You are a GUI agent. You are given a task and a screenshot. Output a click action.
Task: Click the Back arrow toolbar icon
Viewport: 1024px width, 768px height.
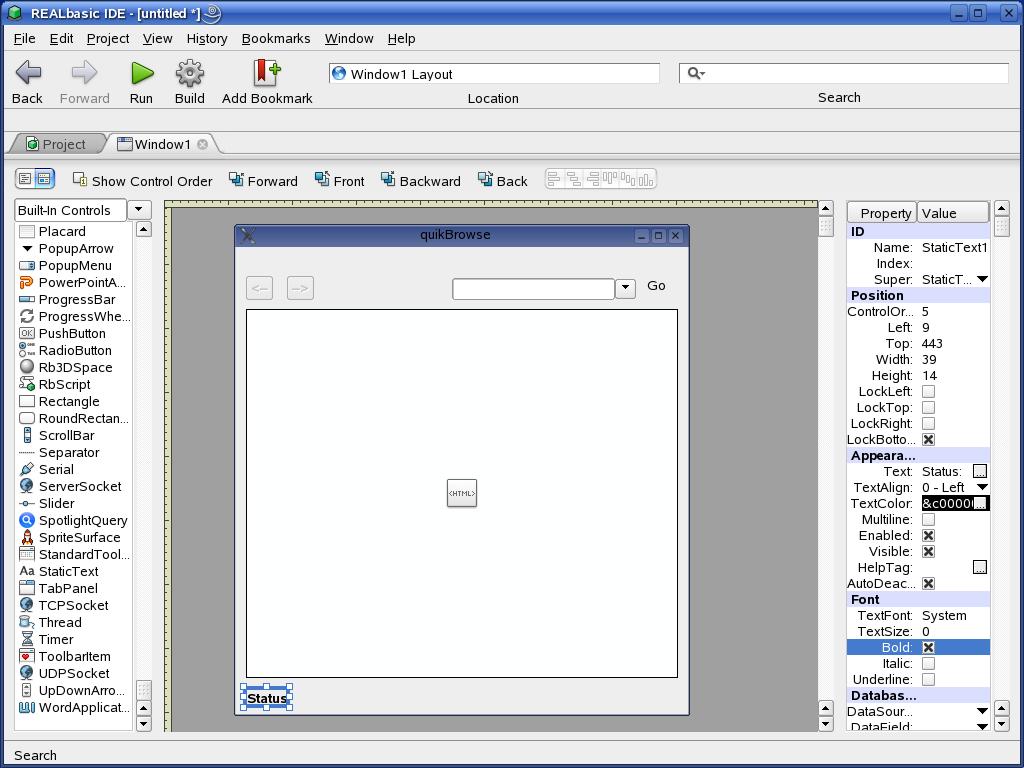point(28,72)
